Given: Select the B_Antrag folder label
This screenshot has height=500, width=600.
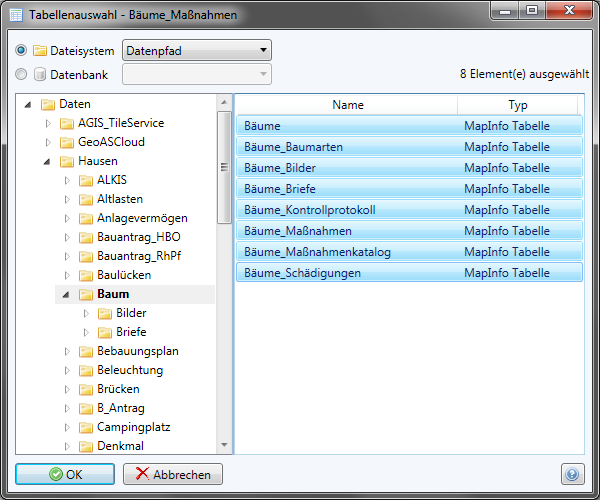Looking at the screenshot, I should pos(121,408).
